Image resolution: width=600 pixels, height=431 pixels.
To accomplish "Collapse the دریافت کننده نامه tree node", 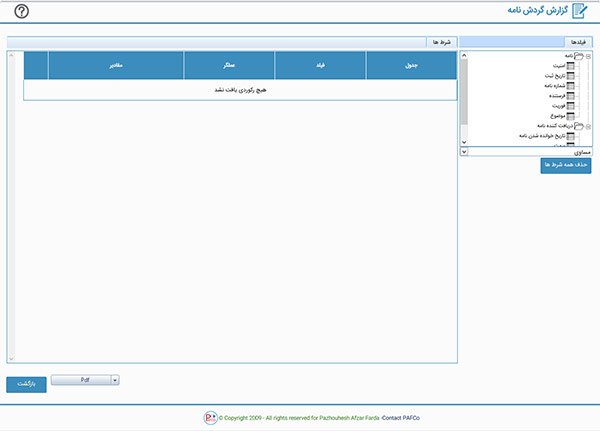I will tap(588, 126).
